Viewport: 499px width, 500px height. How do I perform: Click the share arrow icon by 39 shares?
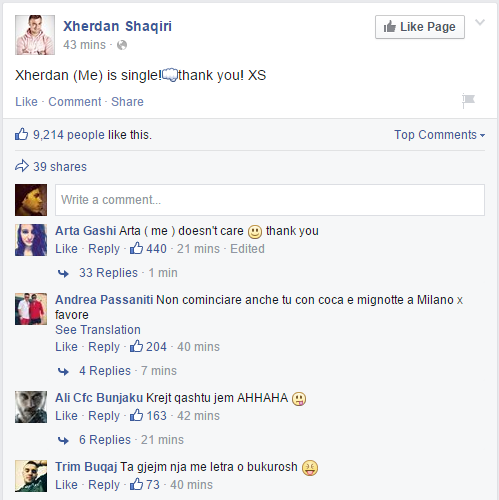tap(22, 166)
